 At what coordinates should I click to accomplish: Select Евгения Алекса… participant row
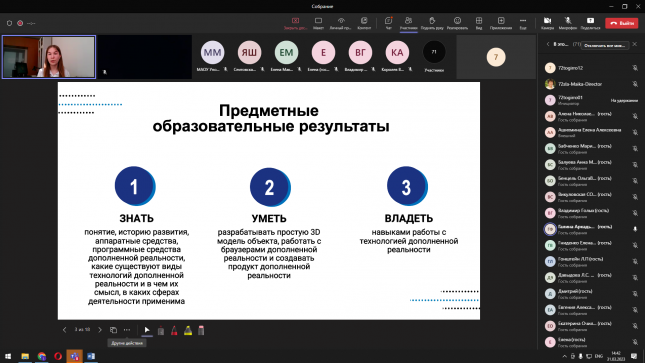[x=591, y=310]
